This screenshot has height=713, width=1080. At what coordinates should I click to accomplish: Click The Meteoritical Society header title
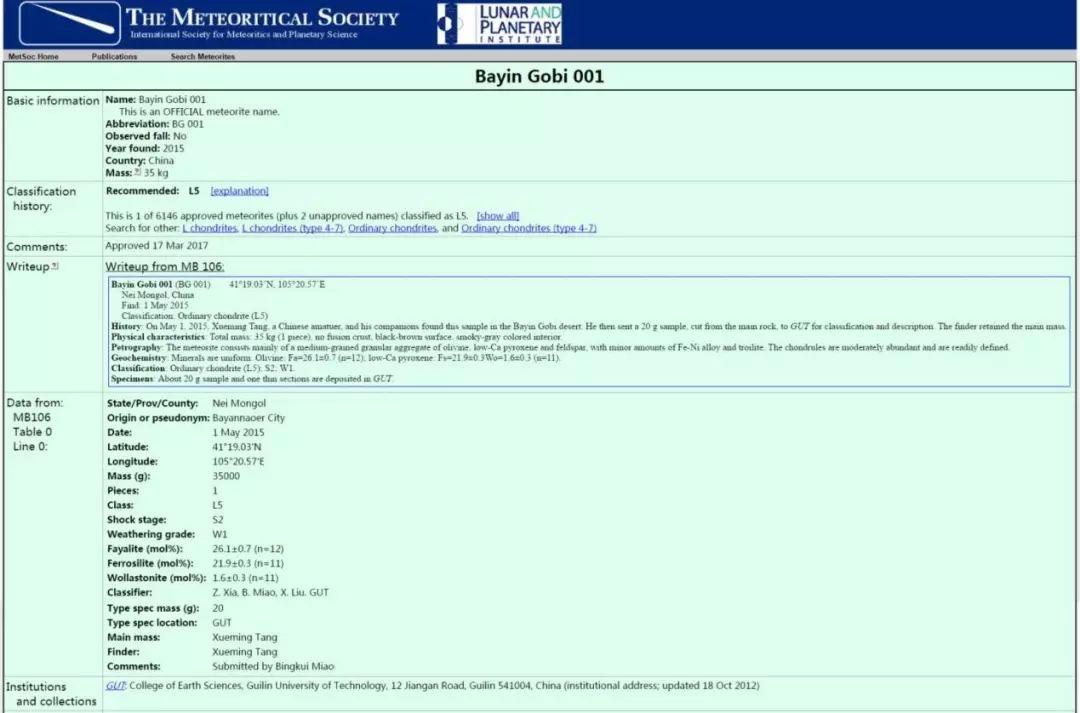coord(262,17)
